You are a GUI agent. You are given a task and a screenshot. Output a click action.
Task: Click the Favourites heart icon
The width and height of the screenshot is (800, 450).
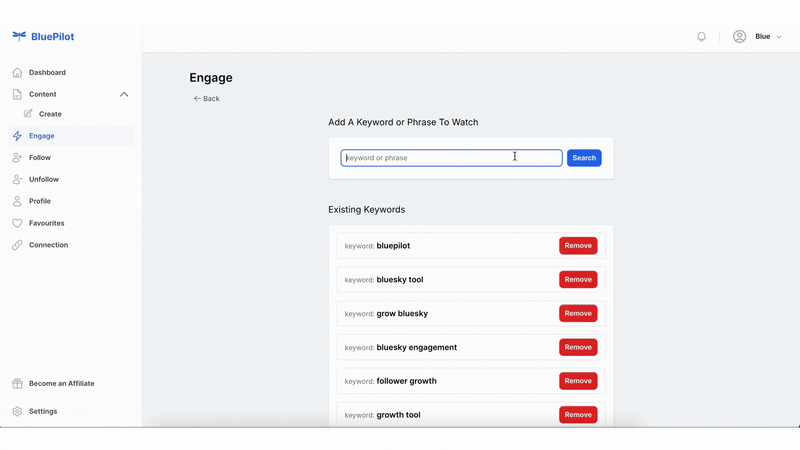tap(17, 223)
